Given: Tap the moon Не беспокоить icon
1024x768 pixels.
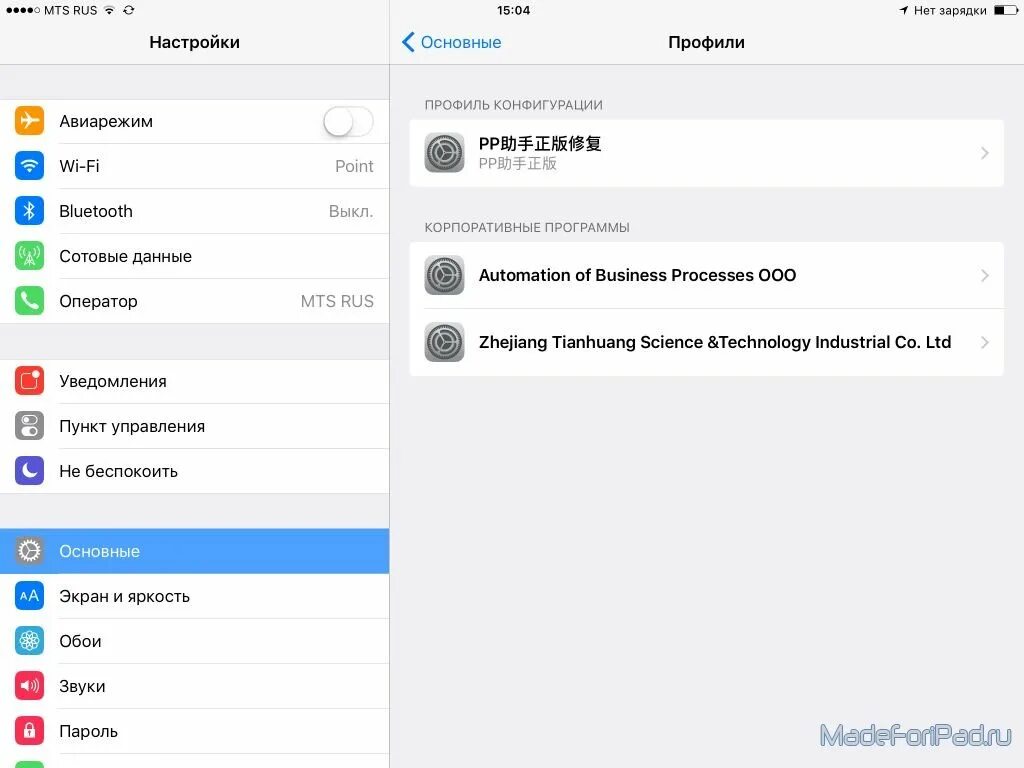Looking at the screenshot, I should click(x=29, y=471).
